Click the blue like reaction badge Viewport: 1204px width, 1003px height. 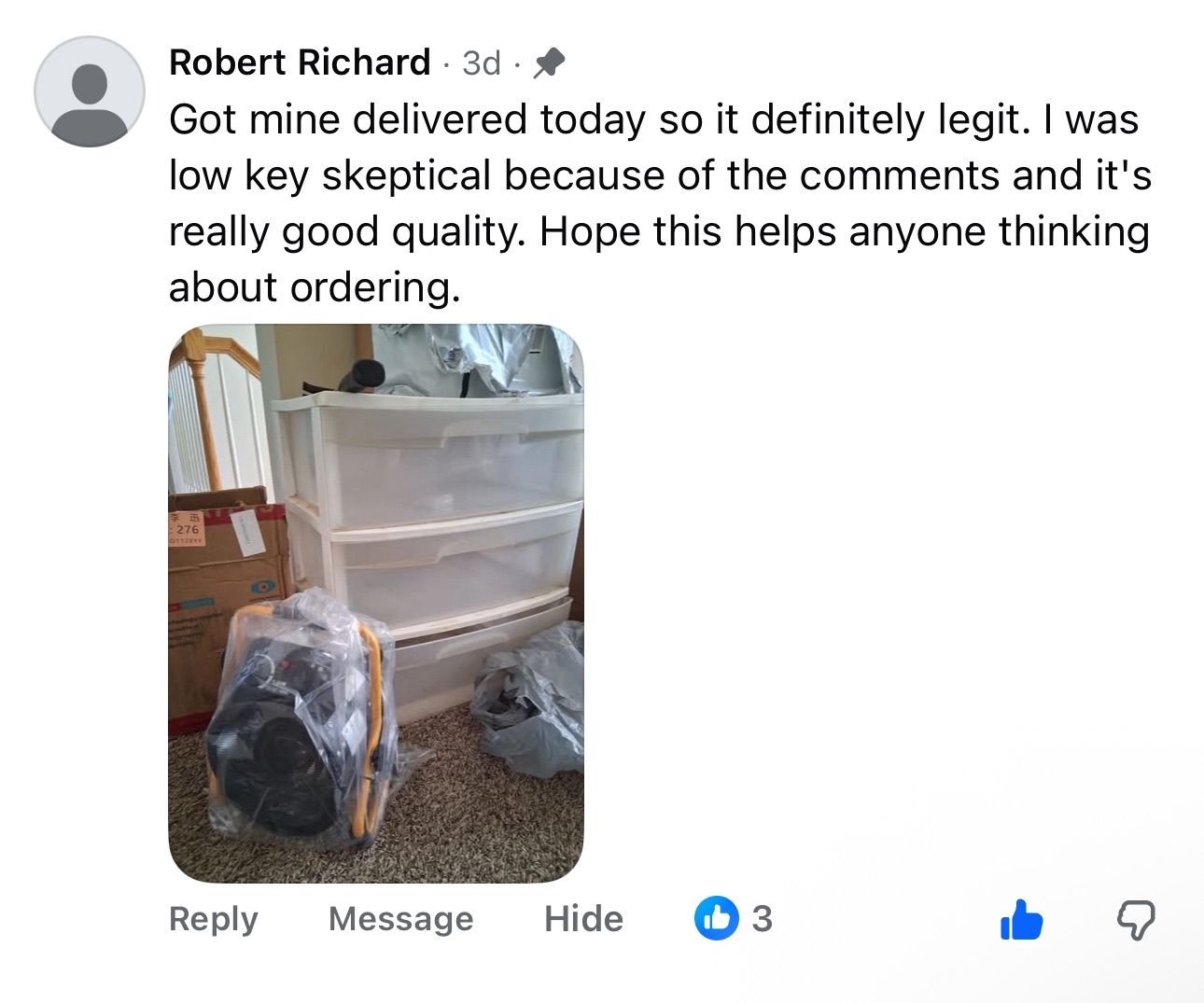[716, 918]
